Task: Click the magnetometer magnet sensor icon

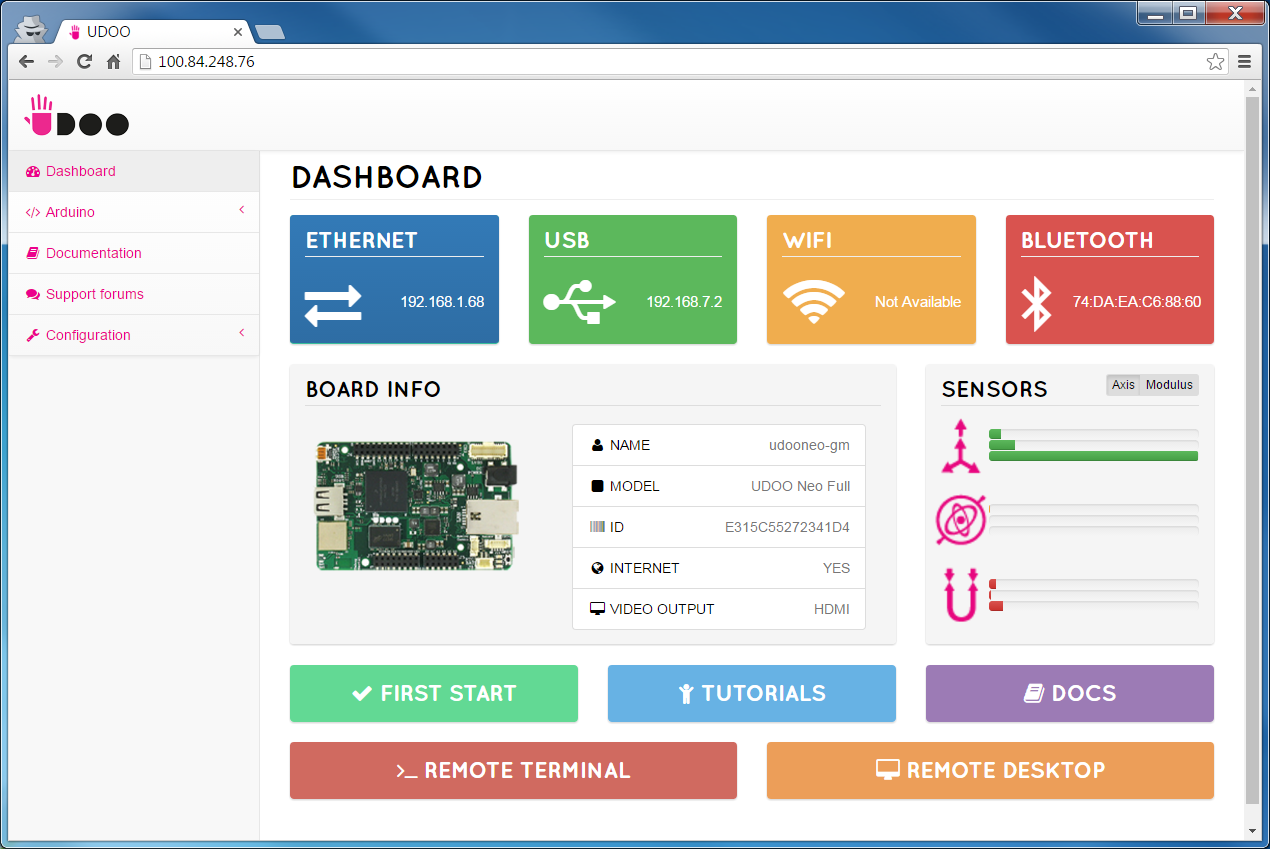Action: (961, 595)
